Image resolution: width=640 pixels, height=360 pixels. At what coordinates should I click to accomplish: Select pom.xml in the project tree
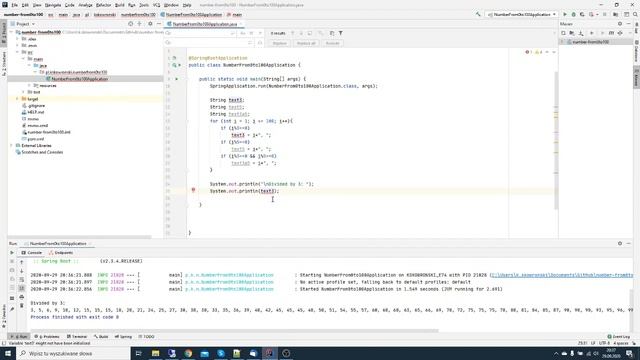point(36,139)
